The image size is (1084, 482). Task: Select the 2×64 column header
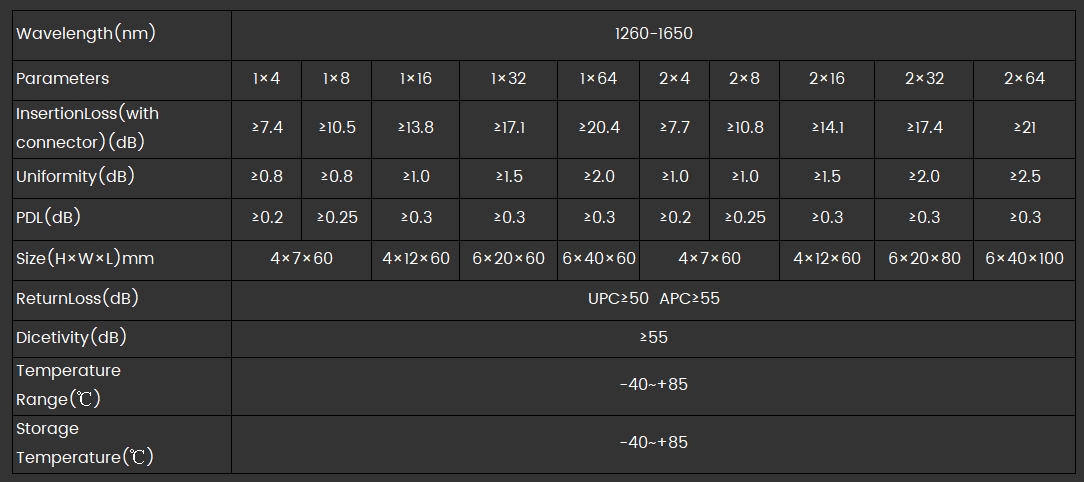1024,79
